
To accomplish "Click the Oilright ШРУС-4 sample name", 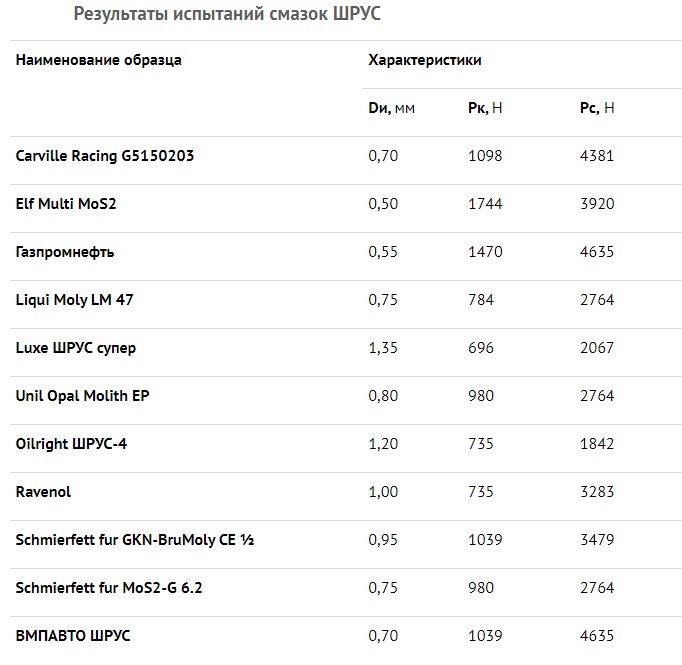I will (x=71, y=444).
